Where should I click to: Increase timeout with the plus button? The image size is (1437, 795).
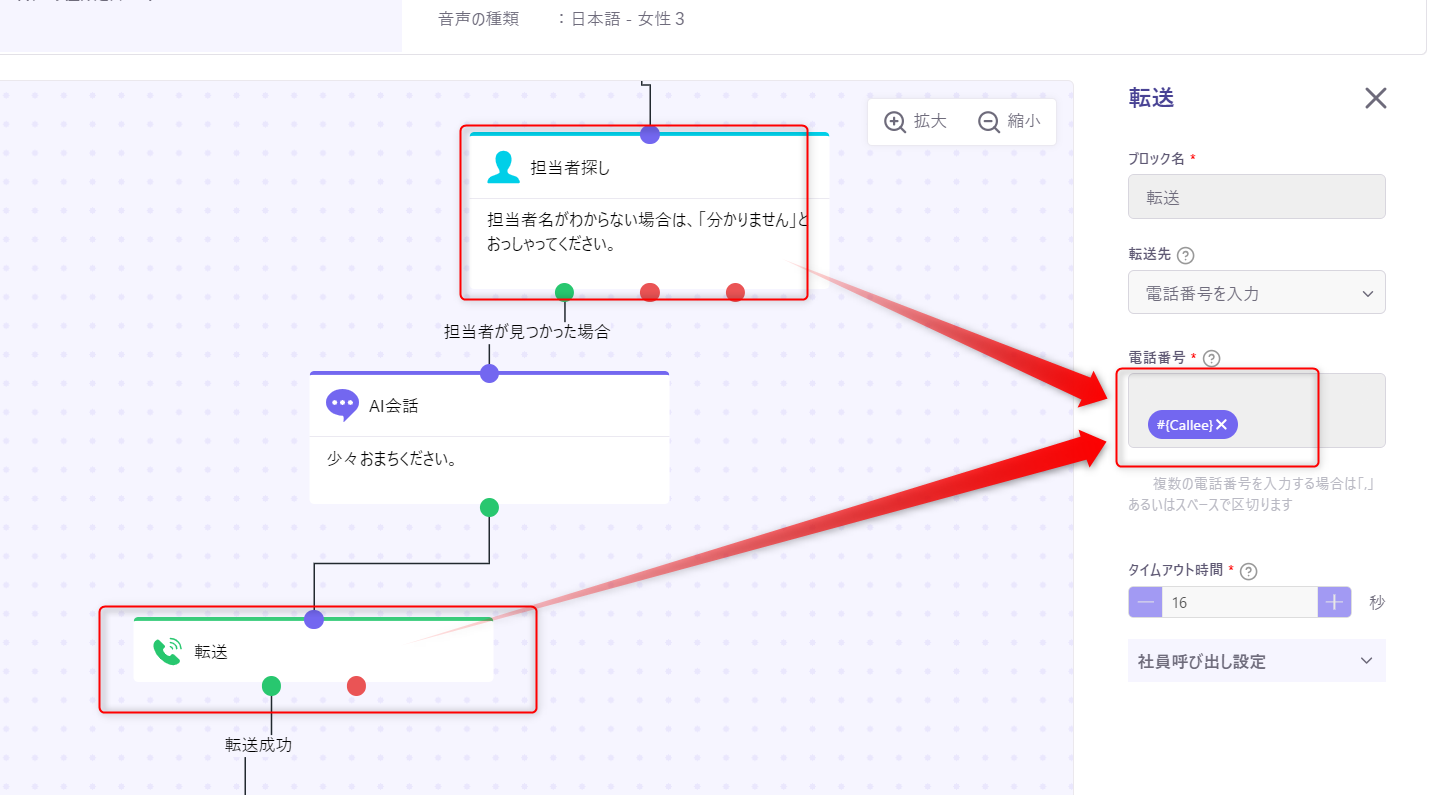tap(1334, 602)
